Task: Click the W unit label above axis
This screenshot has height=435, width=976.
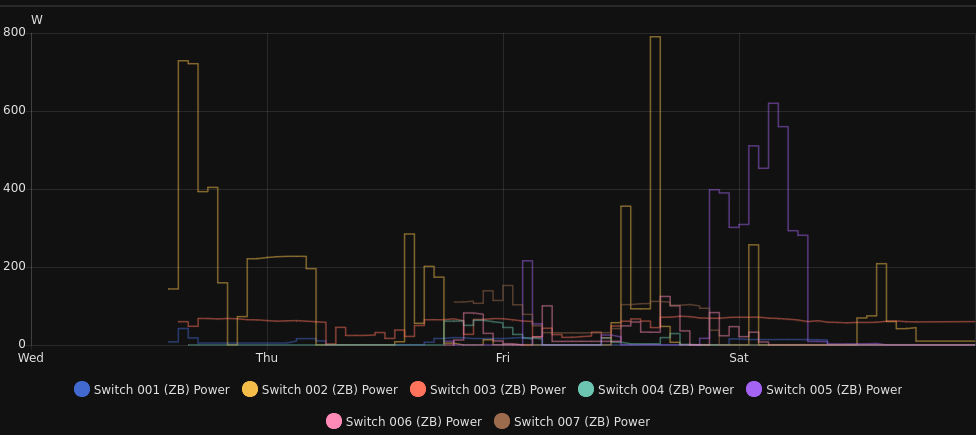Action: (37, 20)
